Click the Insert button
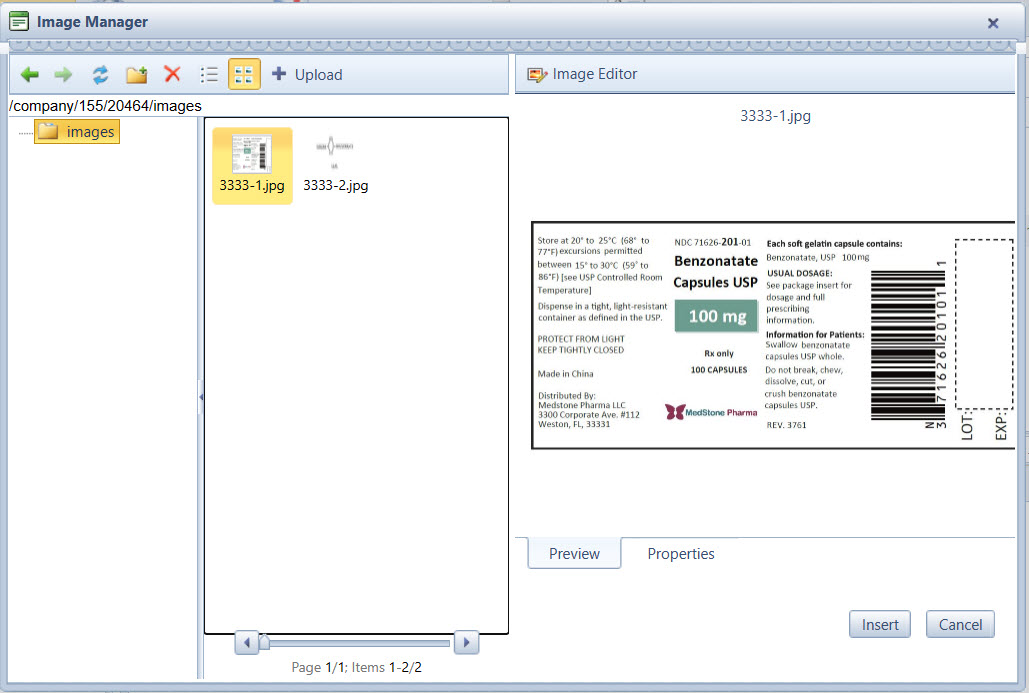Image resolution: width=1029 pixels, height=693 pixels. 880,624
